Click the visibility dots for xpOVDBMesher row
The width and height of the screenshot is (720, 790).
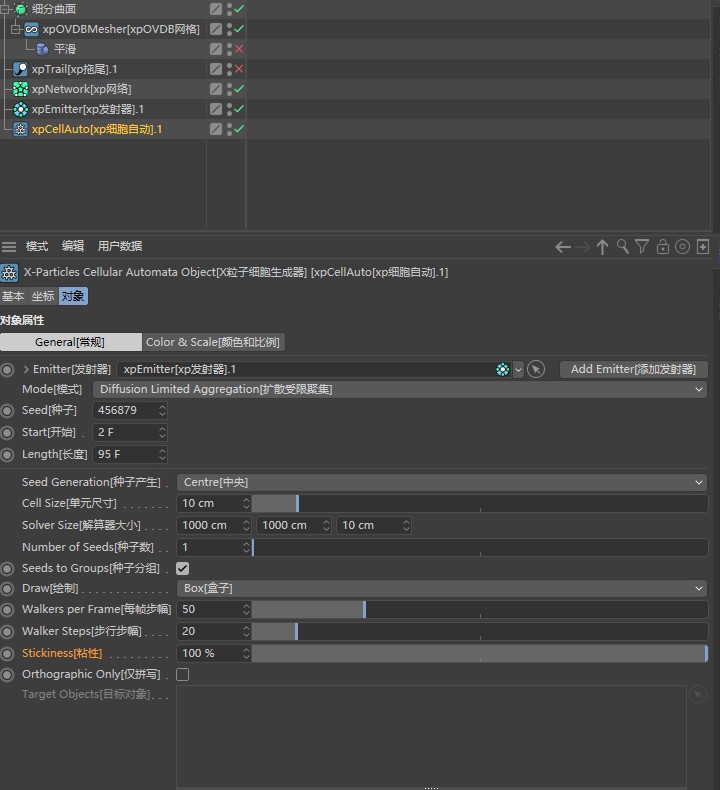229,29
